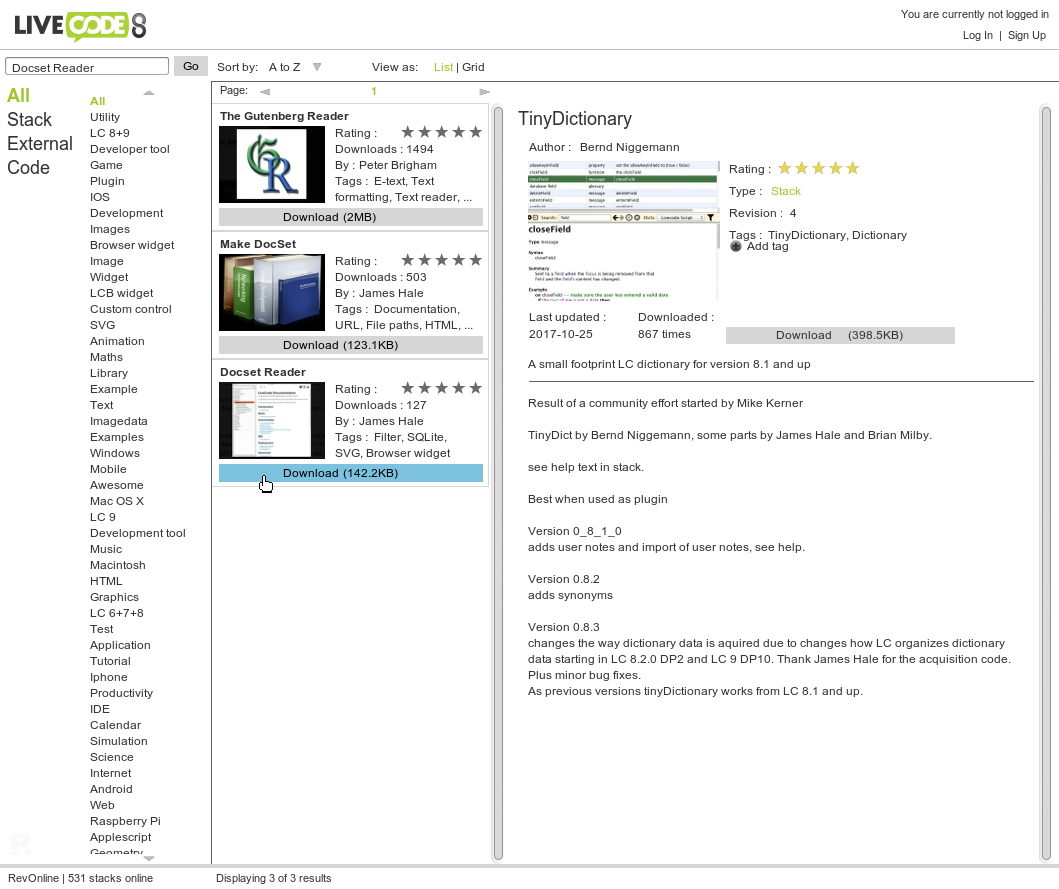The width and height of the screenshot is (1059, 889).
Task: Switch to List view
Action: pos(443,67)
